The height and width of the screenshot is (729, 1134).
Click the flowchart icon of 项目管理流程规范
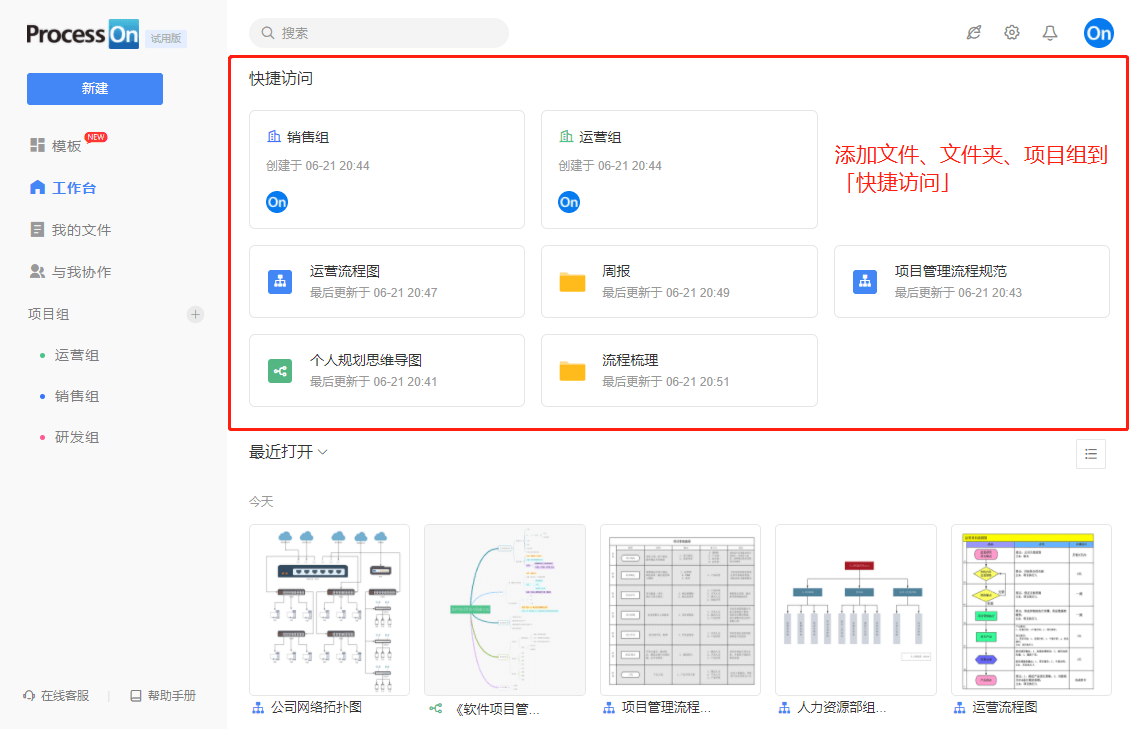point(865,282)
